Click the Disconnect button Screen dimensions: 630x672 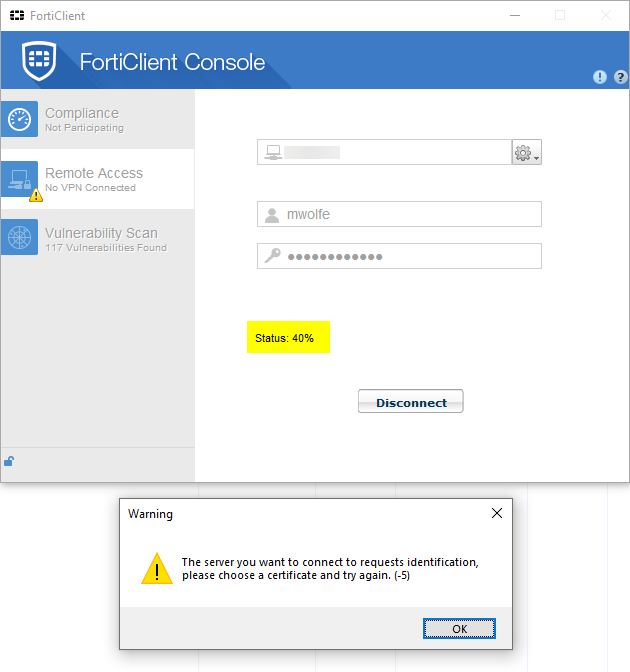click(x=411, y=402)
